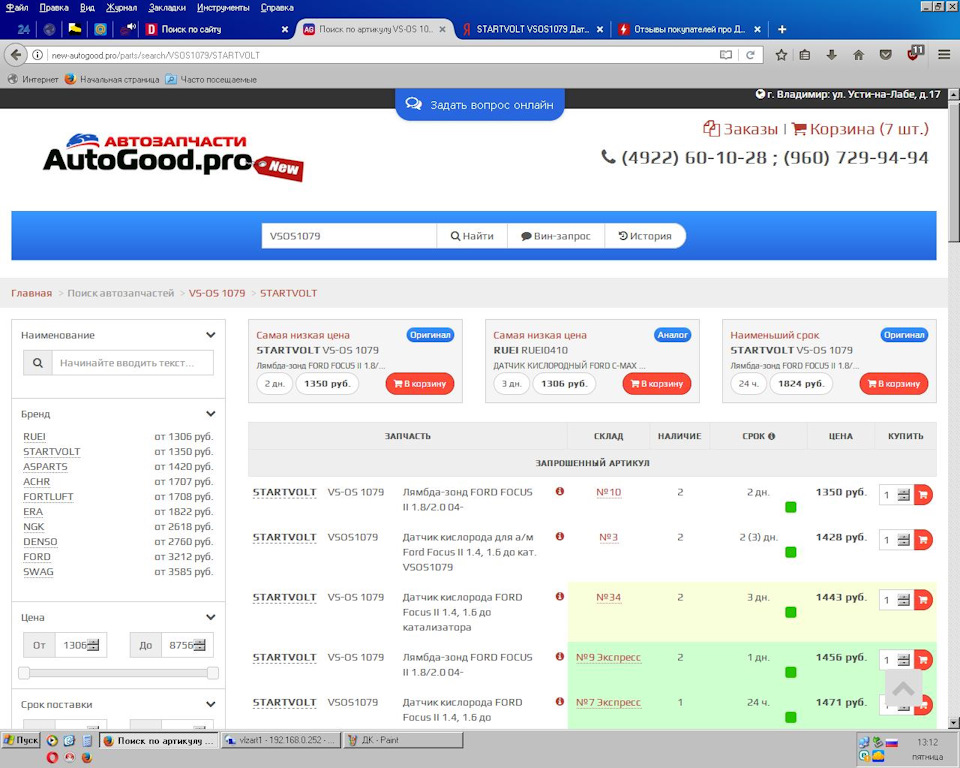960x768 pixels.
Task: Collapse the Наименование filter section
Action: coord(211,335)
